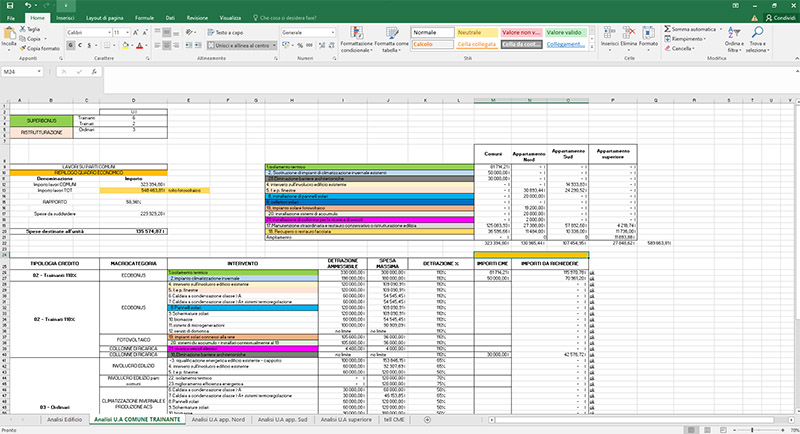Toggle middle vertical alignment
Image resolution: width=800 pixels, height=434 pixels.
tap(166, 32)
